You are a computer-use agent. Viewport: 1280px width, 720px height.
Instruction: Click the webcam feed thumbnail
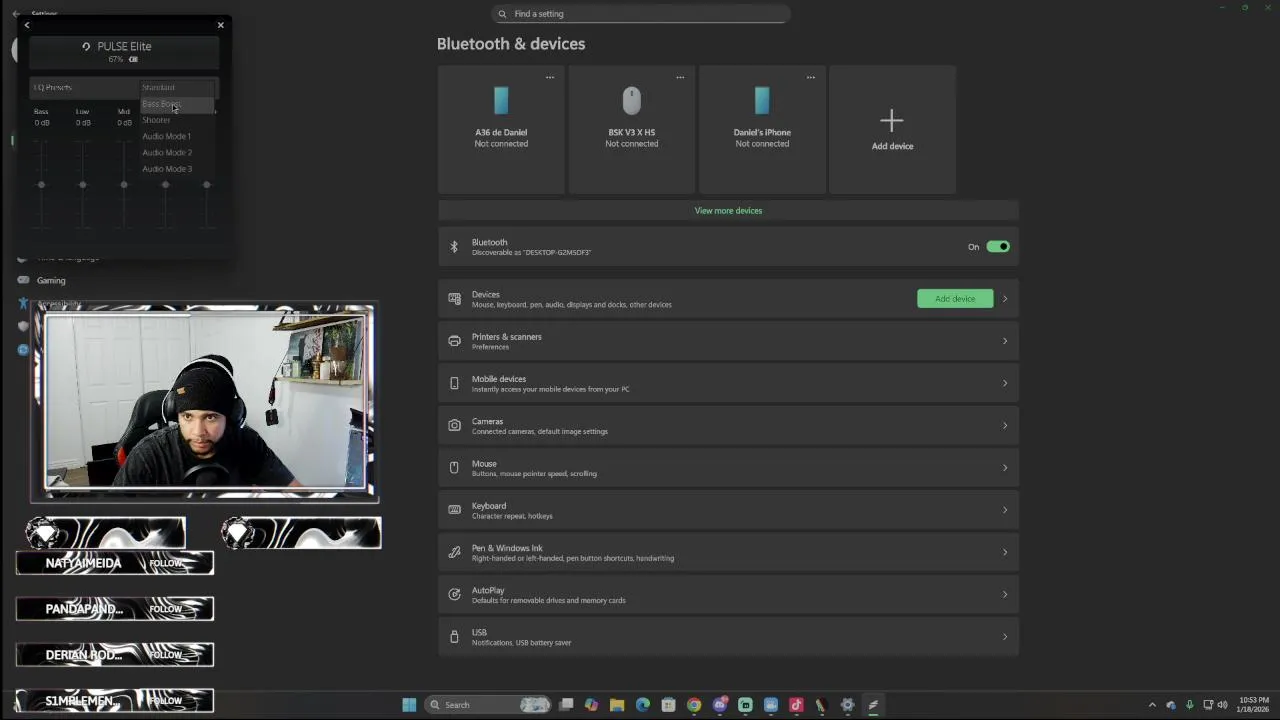tap(206, 404)
